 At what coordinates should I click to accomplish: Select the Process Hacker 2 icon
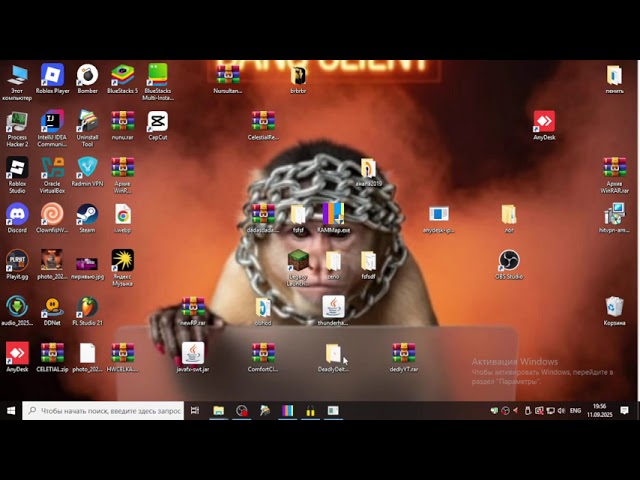(17, 129)
